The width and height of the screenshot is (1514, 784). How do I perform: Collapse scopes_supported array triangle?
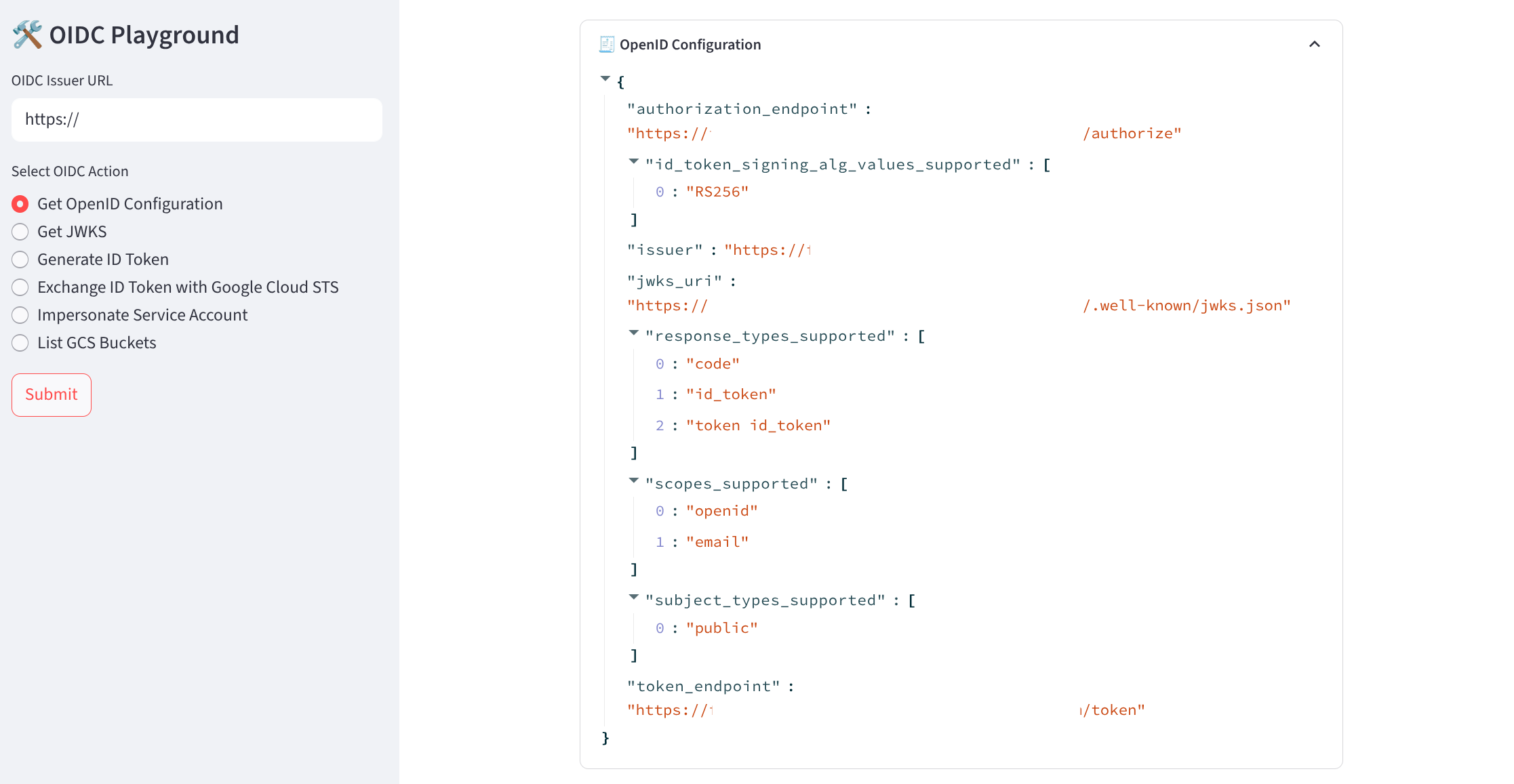[x=634, y=481]
